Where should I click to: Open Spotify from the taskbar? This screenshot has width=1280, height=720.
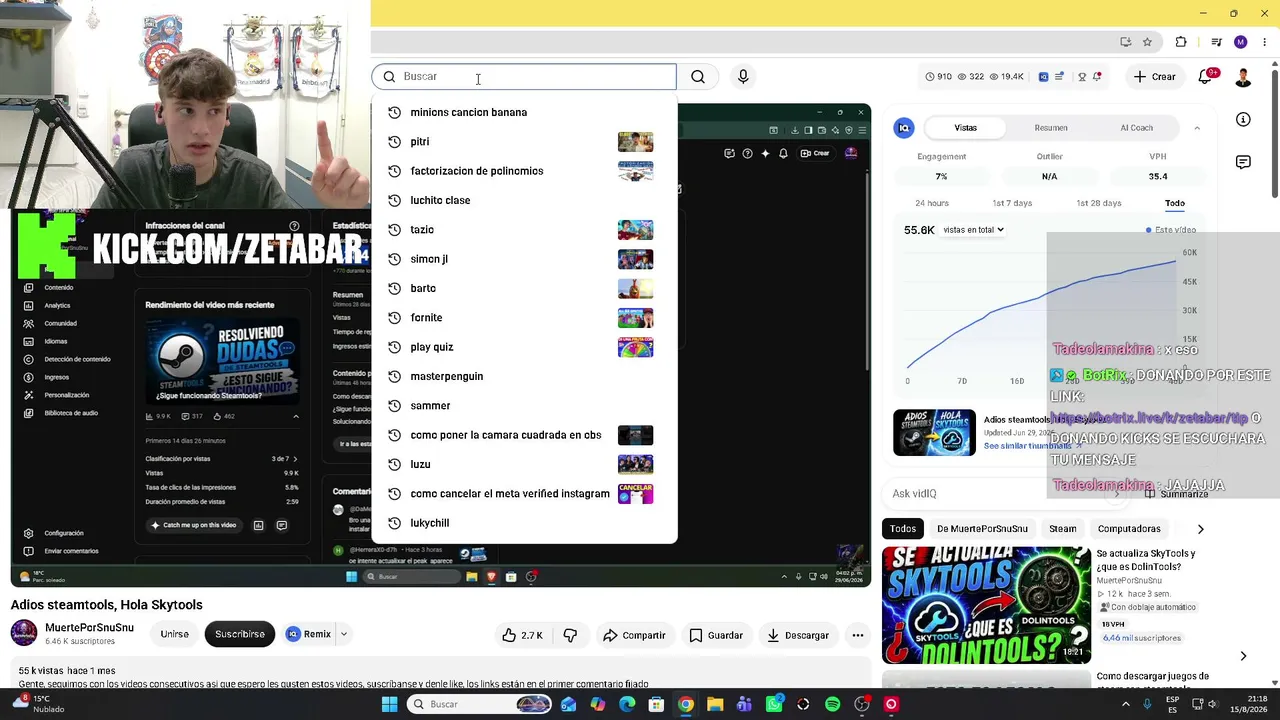(833, 704)
